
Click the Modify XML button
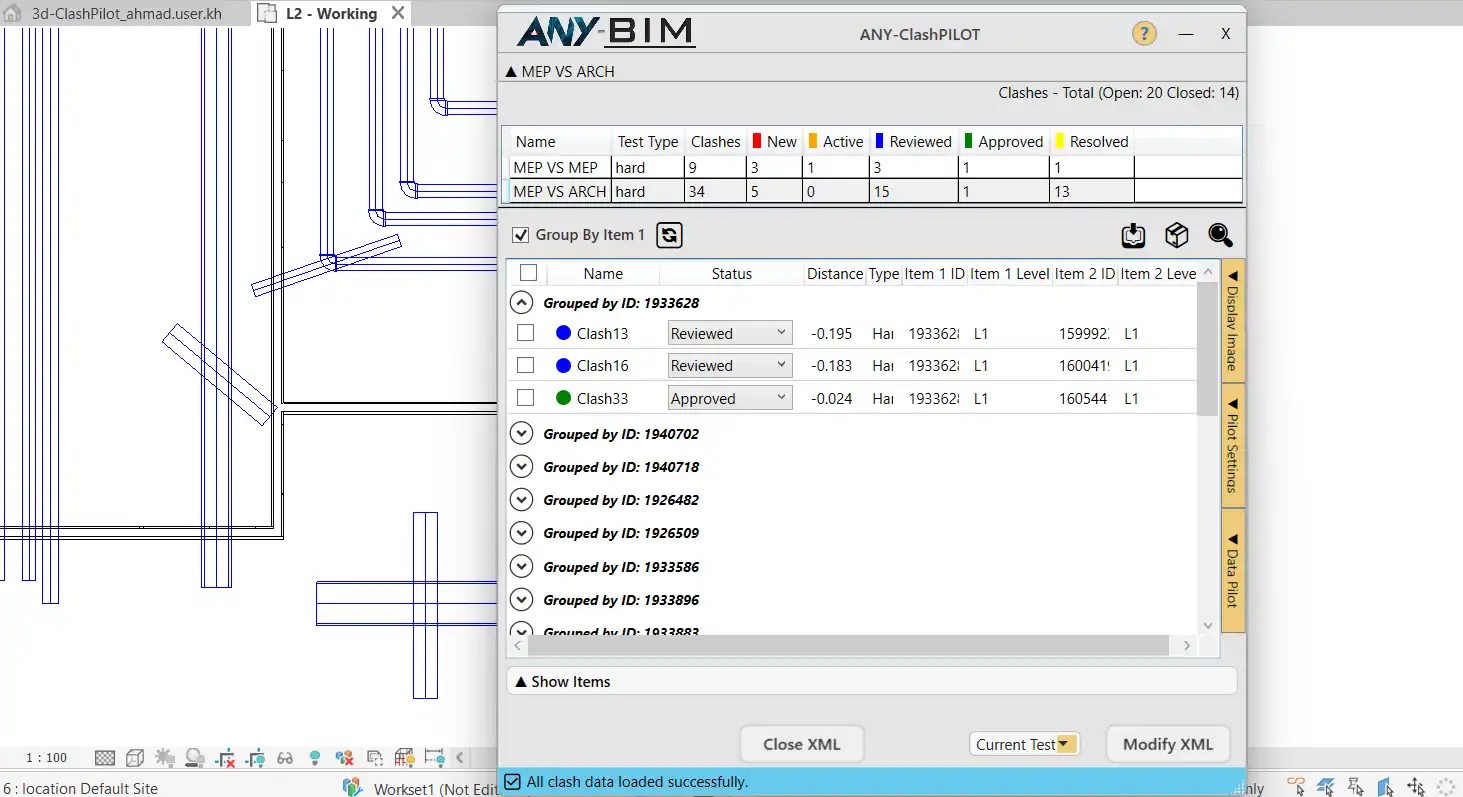tap(1168, 744)
